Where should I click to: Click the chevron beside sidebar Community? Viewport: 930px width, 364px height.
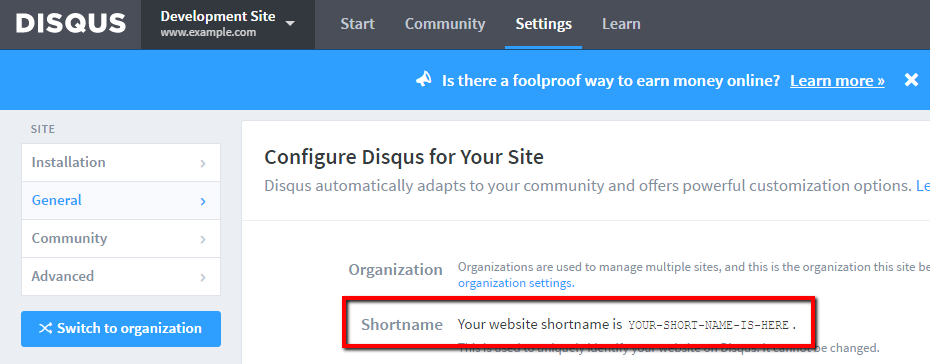(x=203, y=239)
